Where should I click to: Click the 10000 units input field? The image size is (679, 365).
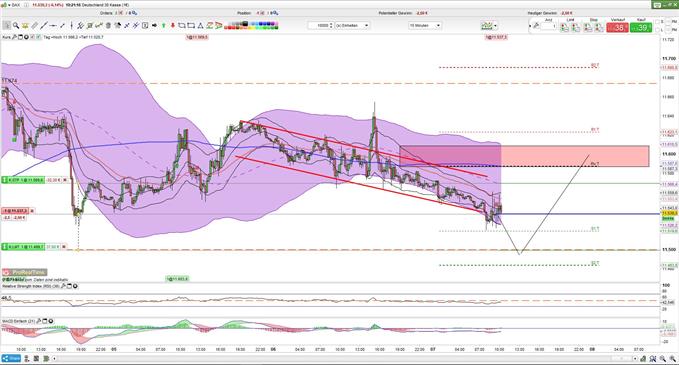tap(319, 26)
